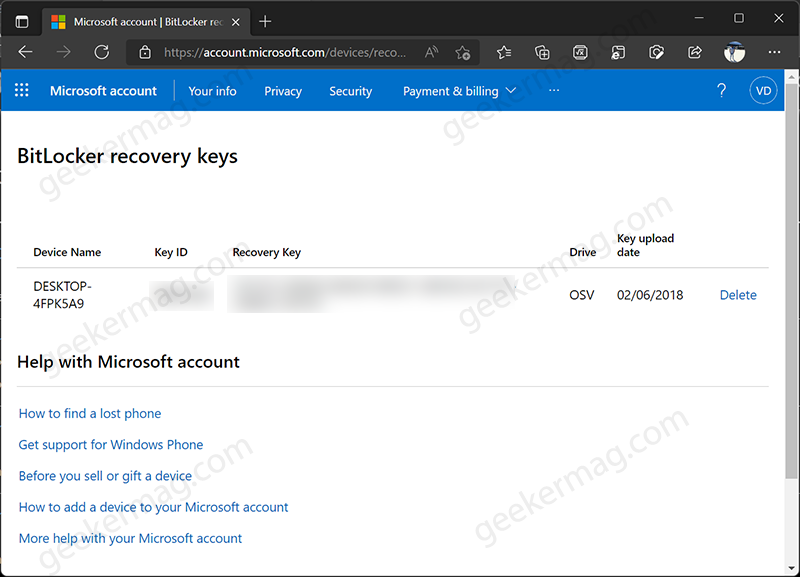Click the Device Name column header

click(x=67, y=252)
